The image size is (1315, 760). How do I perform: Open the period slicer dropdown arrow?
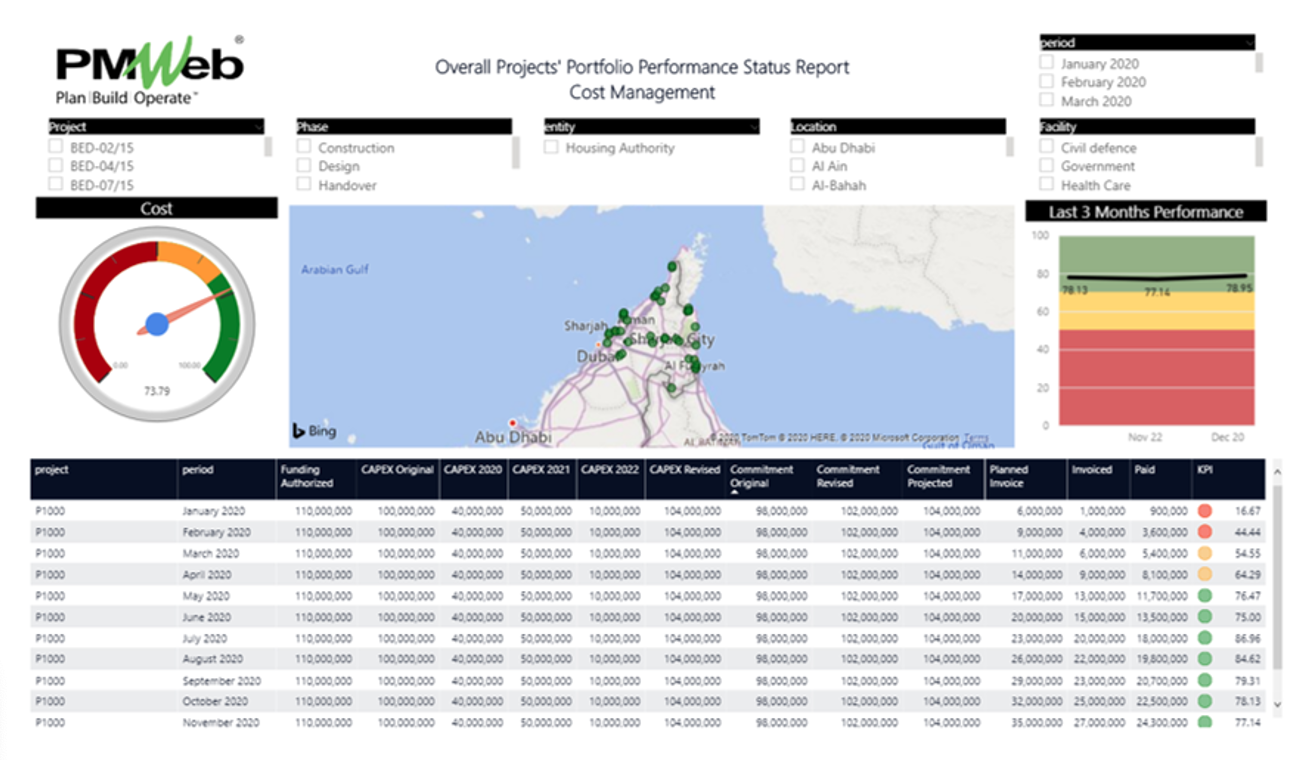pyautogui.click(x=1248, y=43)
